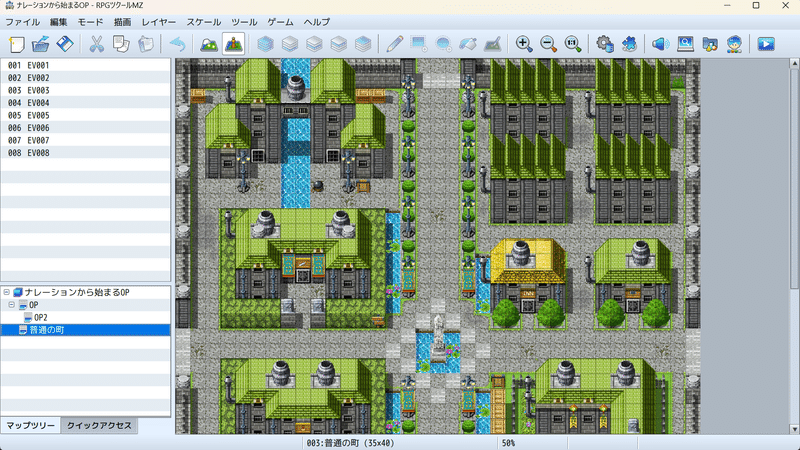Open the ヘルプ menu
The width and height of the screenshot is (800, 450).
(x=317, y=22)
